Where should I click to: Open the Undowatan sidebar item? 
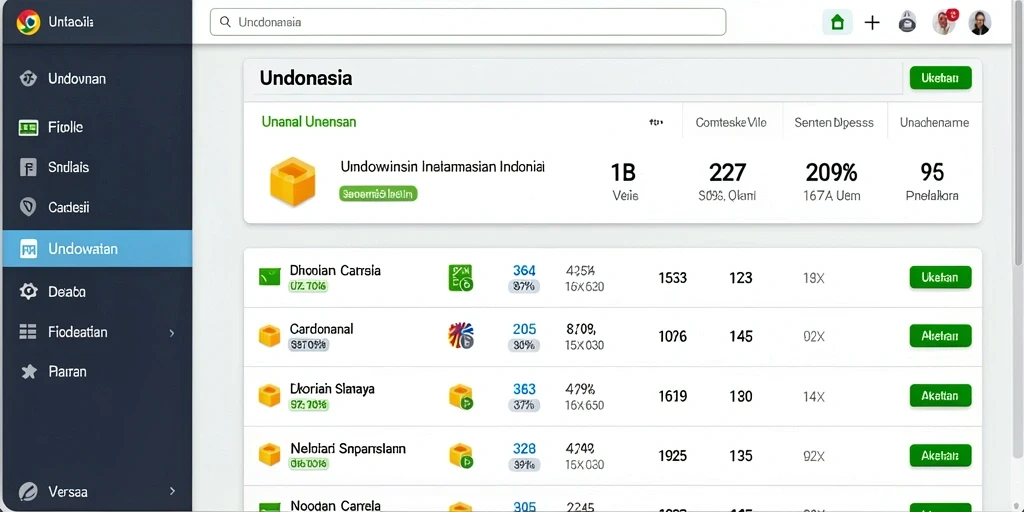tap(97, 249)
